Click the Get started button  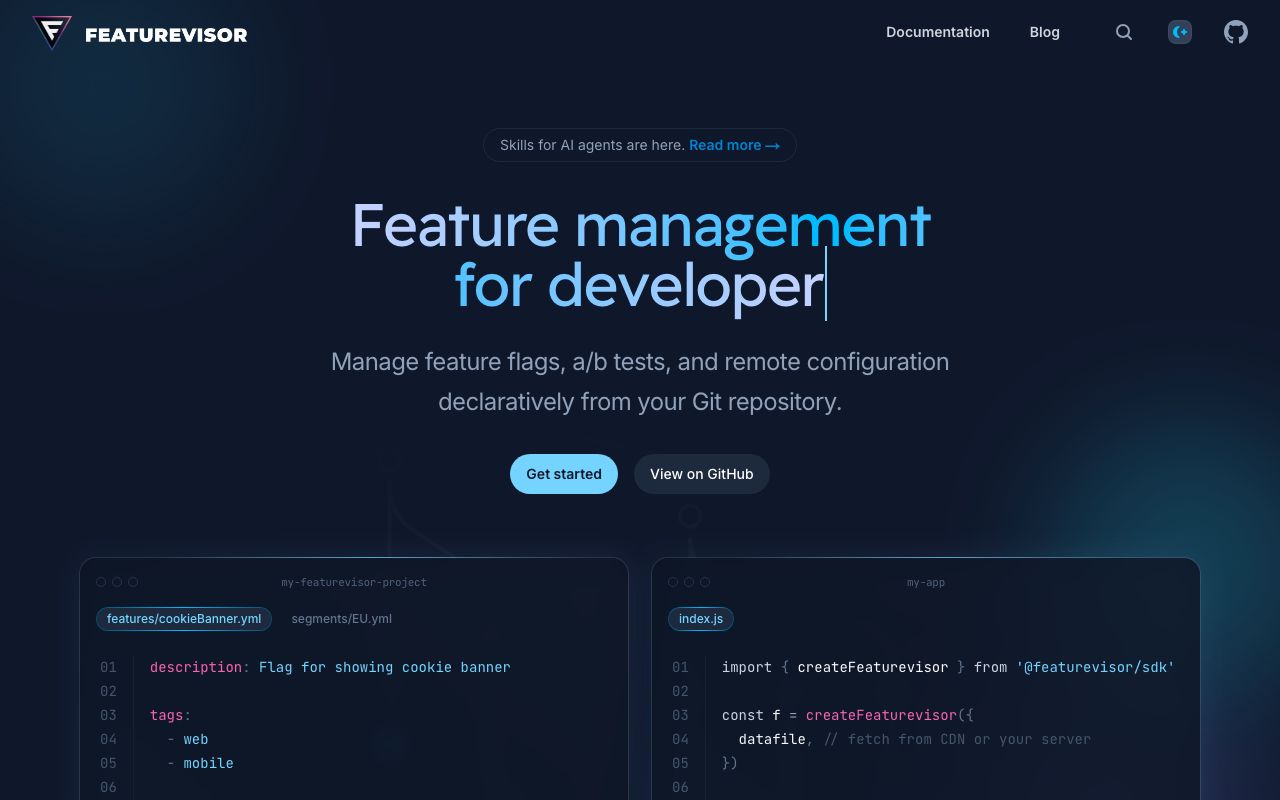click(x=564, y=474)
